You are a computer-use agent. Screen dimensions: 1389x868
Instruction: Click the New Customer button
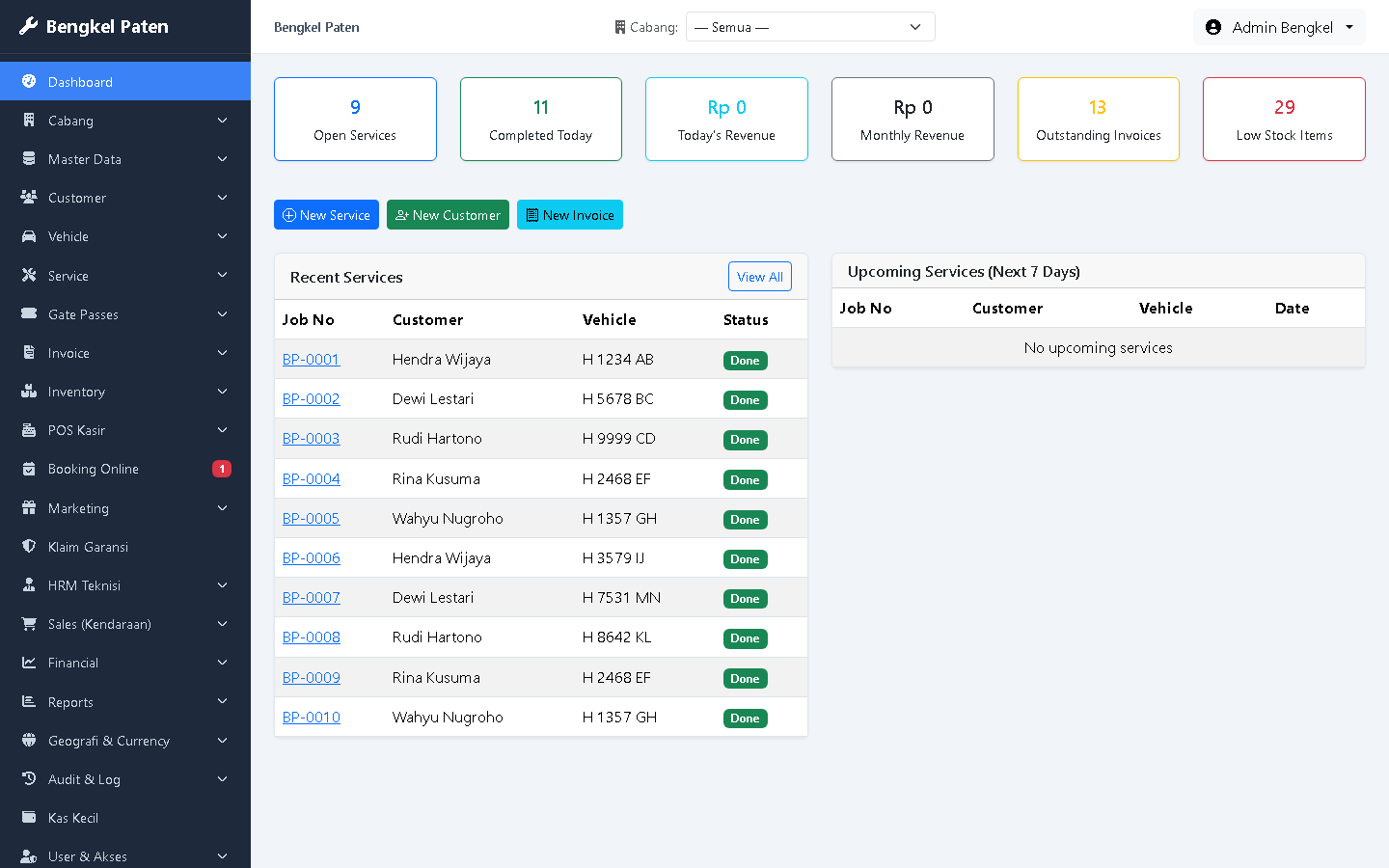448,215
